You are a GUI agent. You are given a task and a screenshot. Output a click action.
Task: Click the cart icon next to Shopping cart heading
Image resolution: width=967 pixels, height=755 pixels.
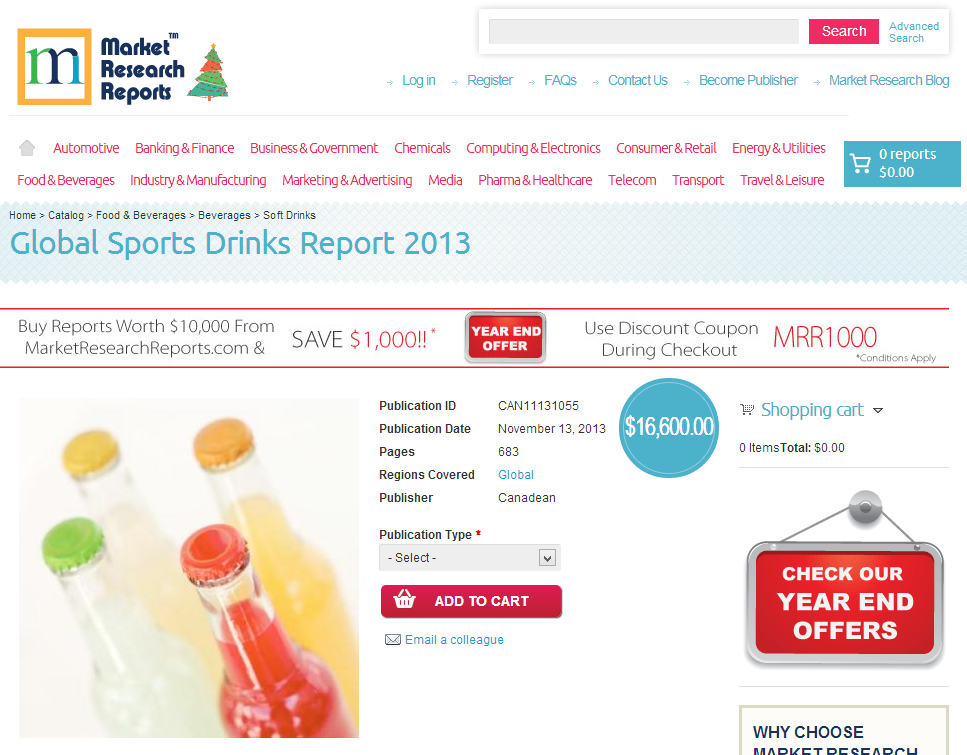[x=748, y=409]
